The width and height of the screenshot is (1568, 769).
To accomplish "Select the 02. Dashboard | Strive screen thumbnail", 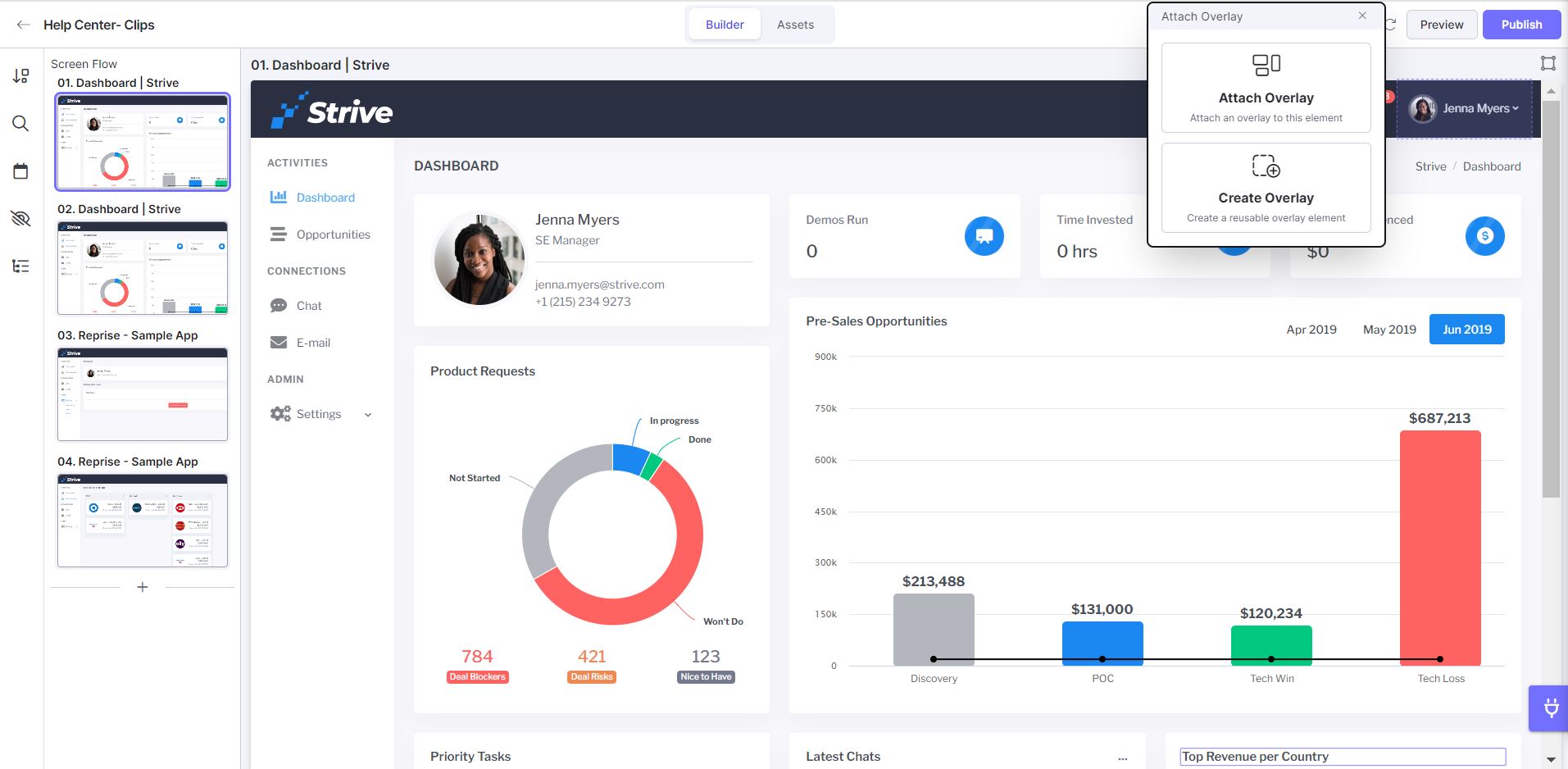I will (143, 268).
